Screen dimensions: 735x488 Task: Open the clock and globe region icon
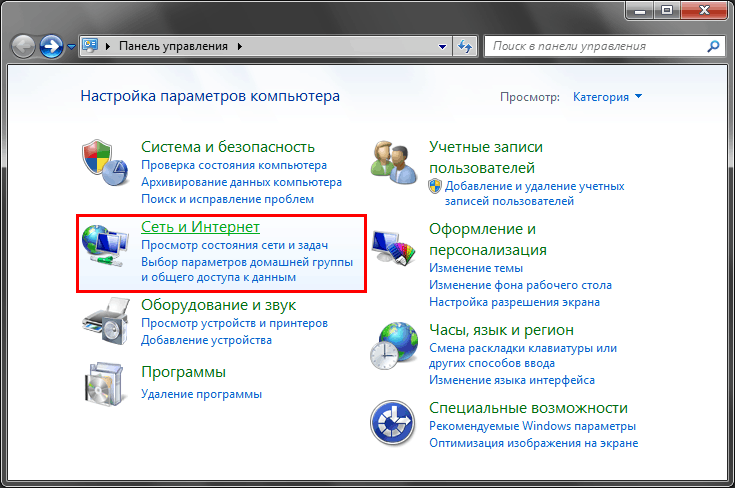tap(394, 345)
